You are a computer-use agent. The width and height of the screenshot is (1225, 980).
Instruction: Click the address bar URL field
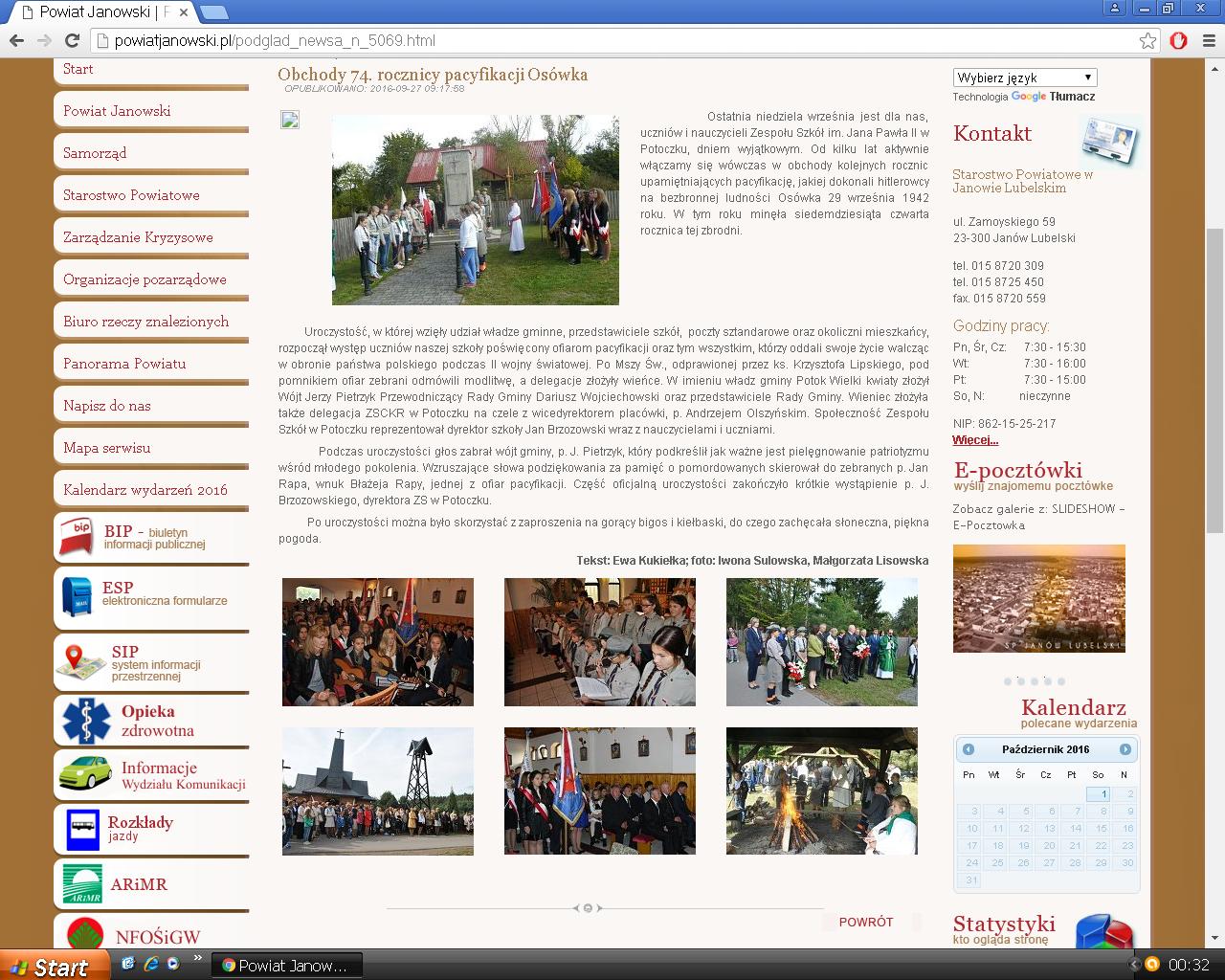pos(612,40)
